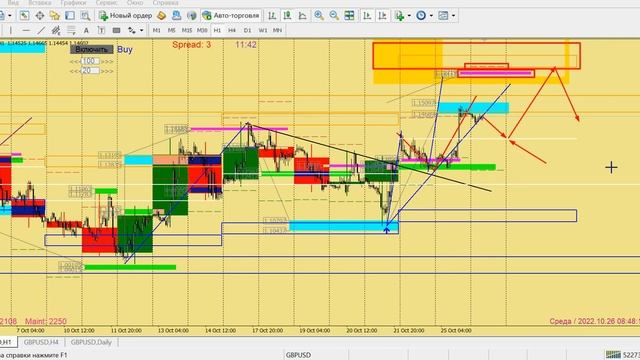Switch timeframe to M15
This screenshot has height=360, width=640.
point(187,30)
